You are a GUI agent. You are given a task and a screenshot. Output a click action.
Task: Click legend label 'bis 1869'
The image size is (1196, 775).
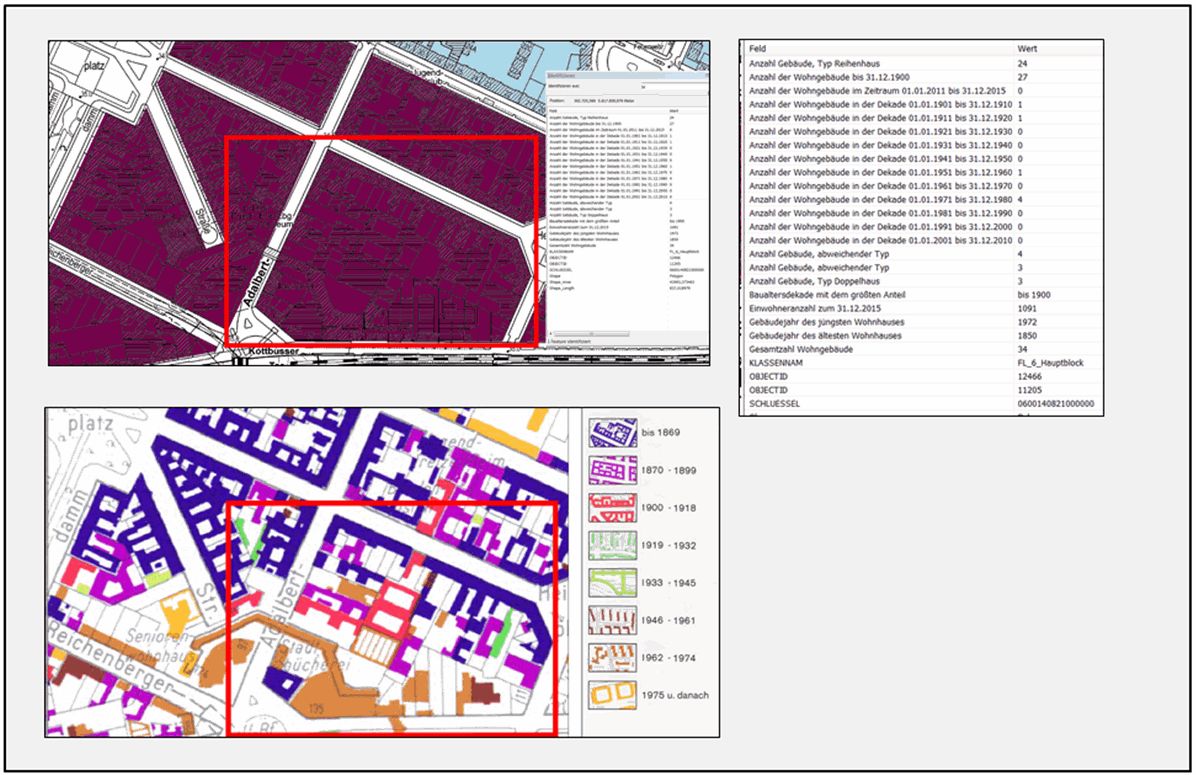pyautogui.click(x=661, y=433)
